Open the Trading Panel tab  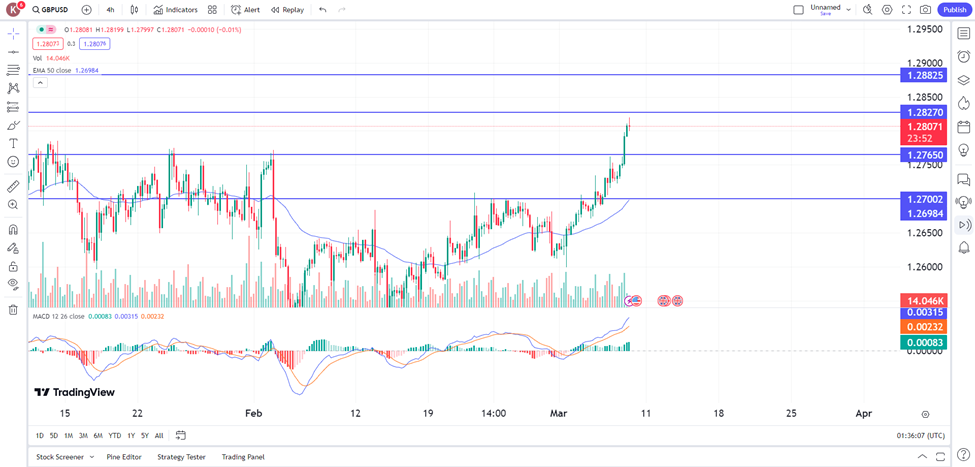point(243,456)
